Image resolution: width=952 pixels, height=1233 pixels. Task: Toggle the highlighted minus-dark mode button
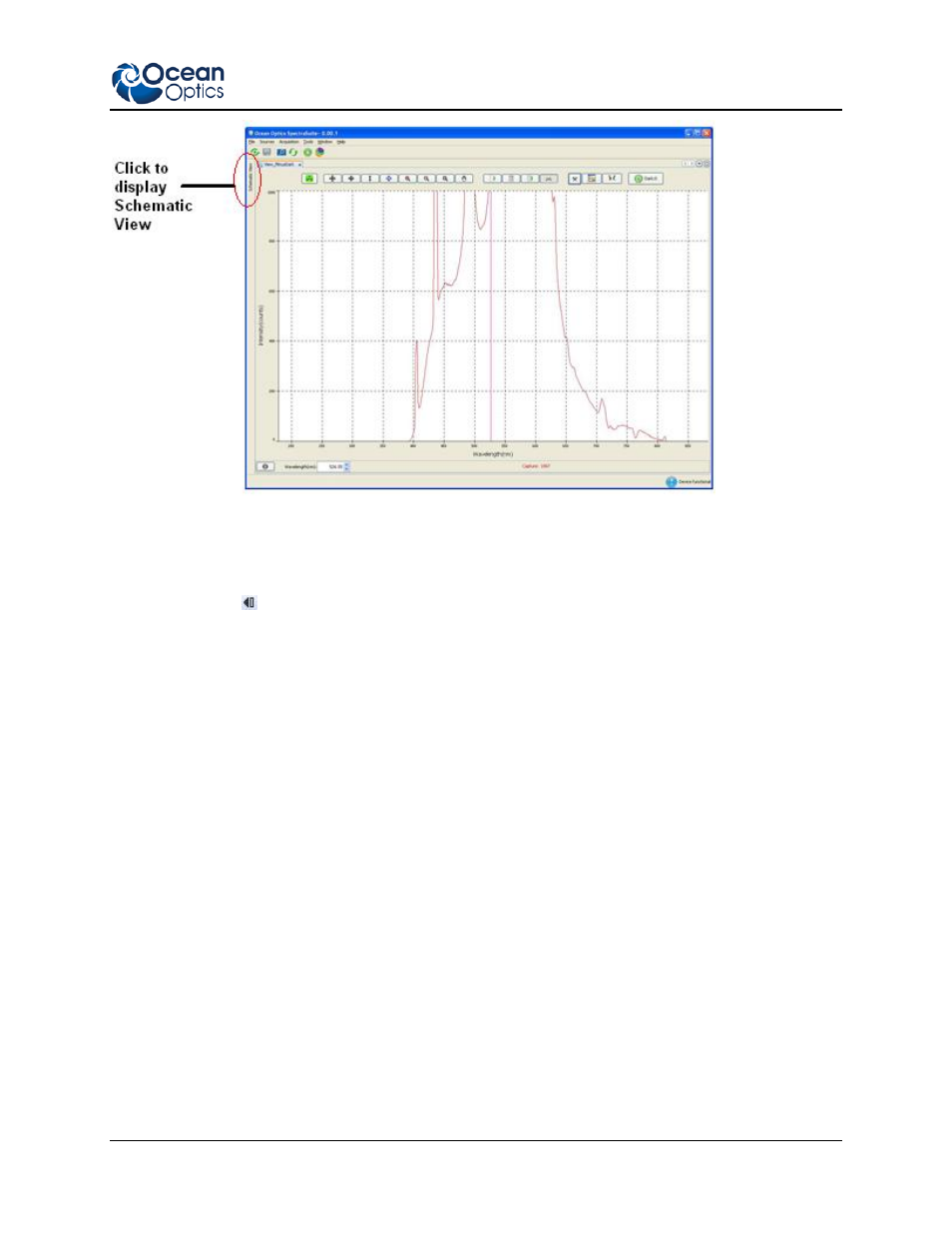coord(575,179)
